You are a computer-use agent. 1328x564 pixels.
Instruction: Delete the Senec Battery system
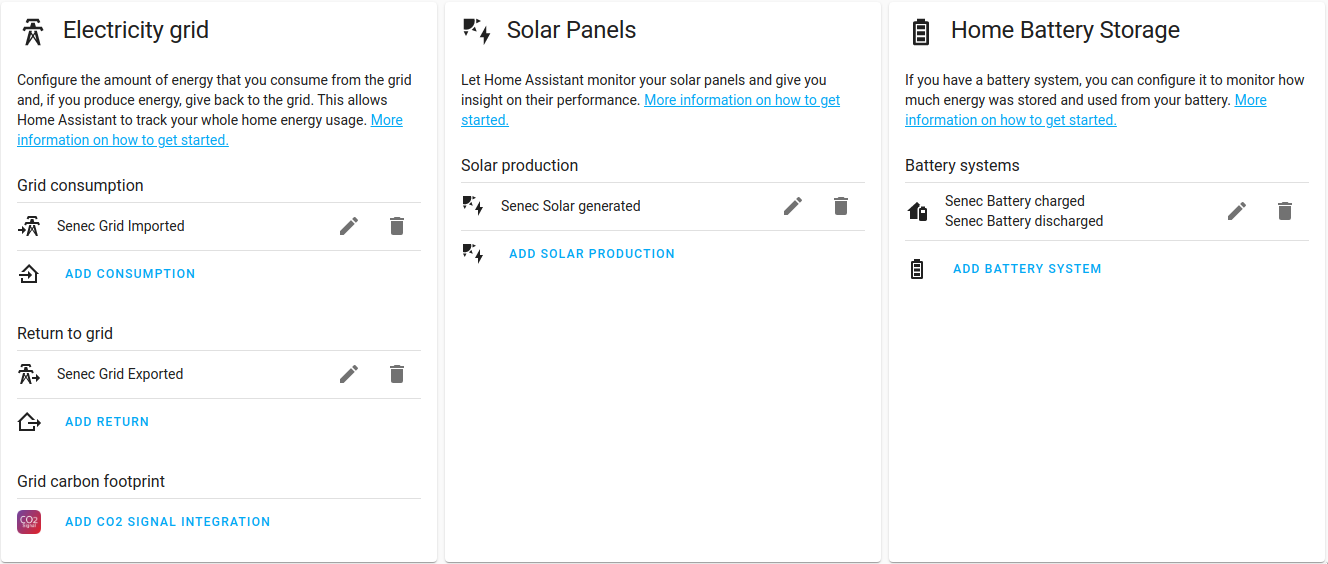[x=1285, y=211]
